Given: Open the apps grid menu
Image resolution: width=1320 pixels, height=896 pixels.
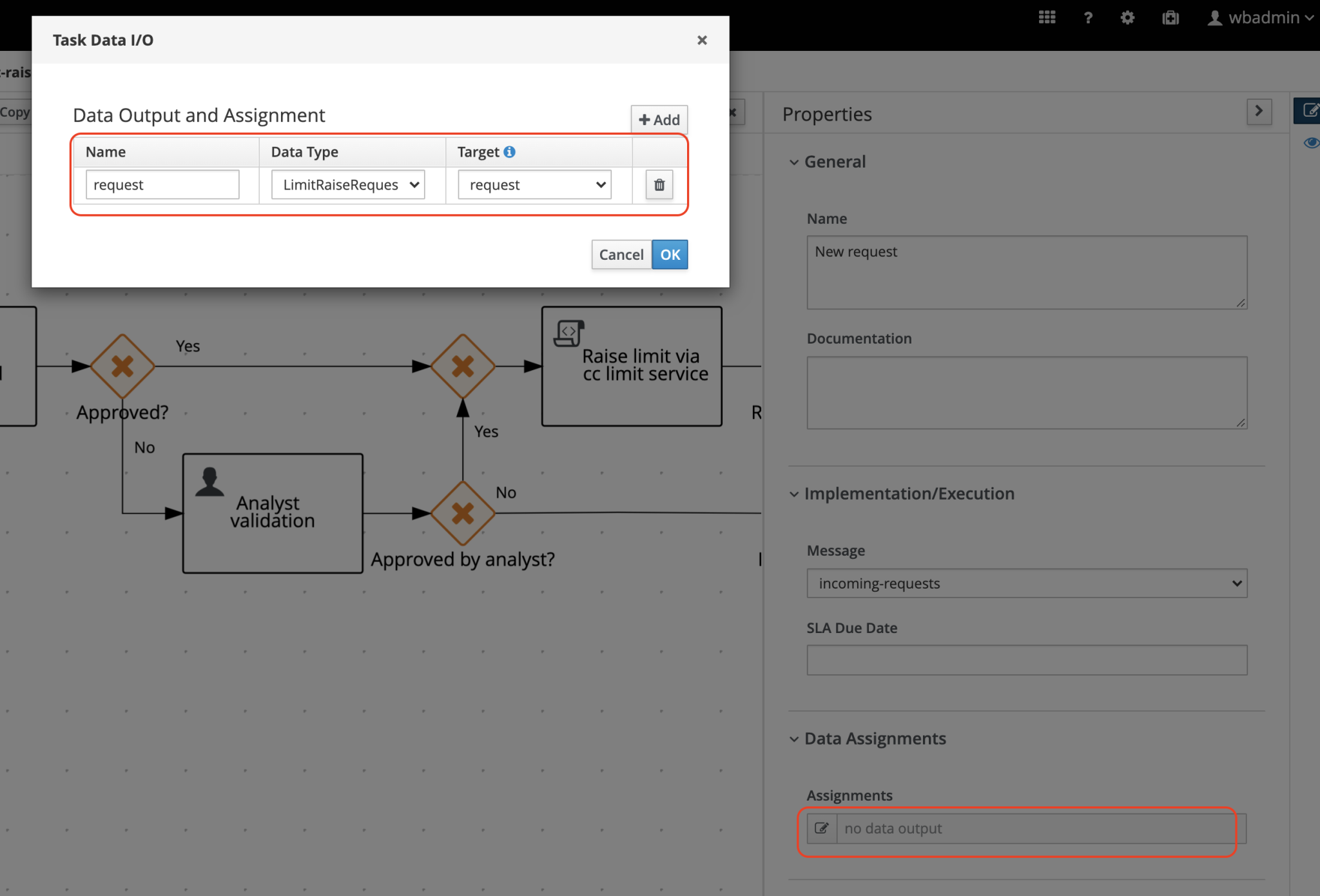Looking at the screenshot, I should pos(1047,17).
